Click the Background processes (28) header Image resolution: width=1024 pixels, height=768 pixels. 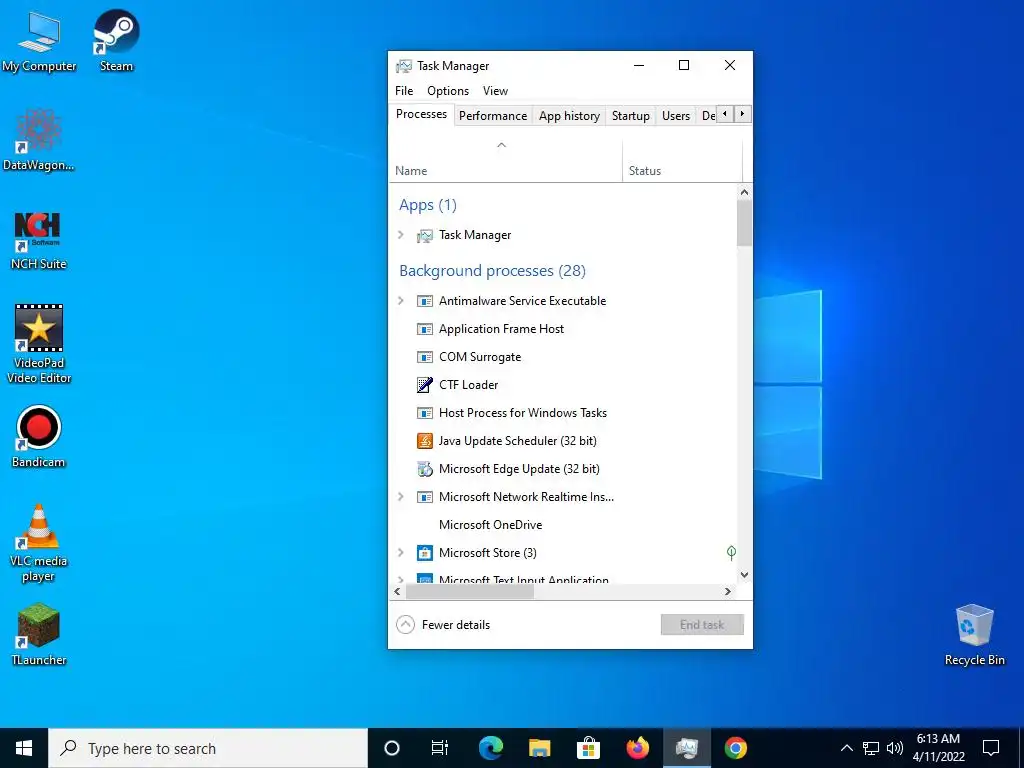[x=492, y=270]
